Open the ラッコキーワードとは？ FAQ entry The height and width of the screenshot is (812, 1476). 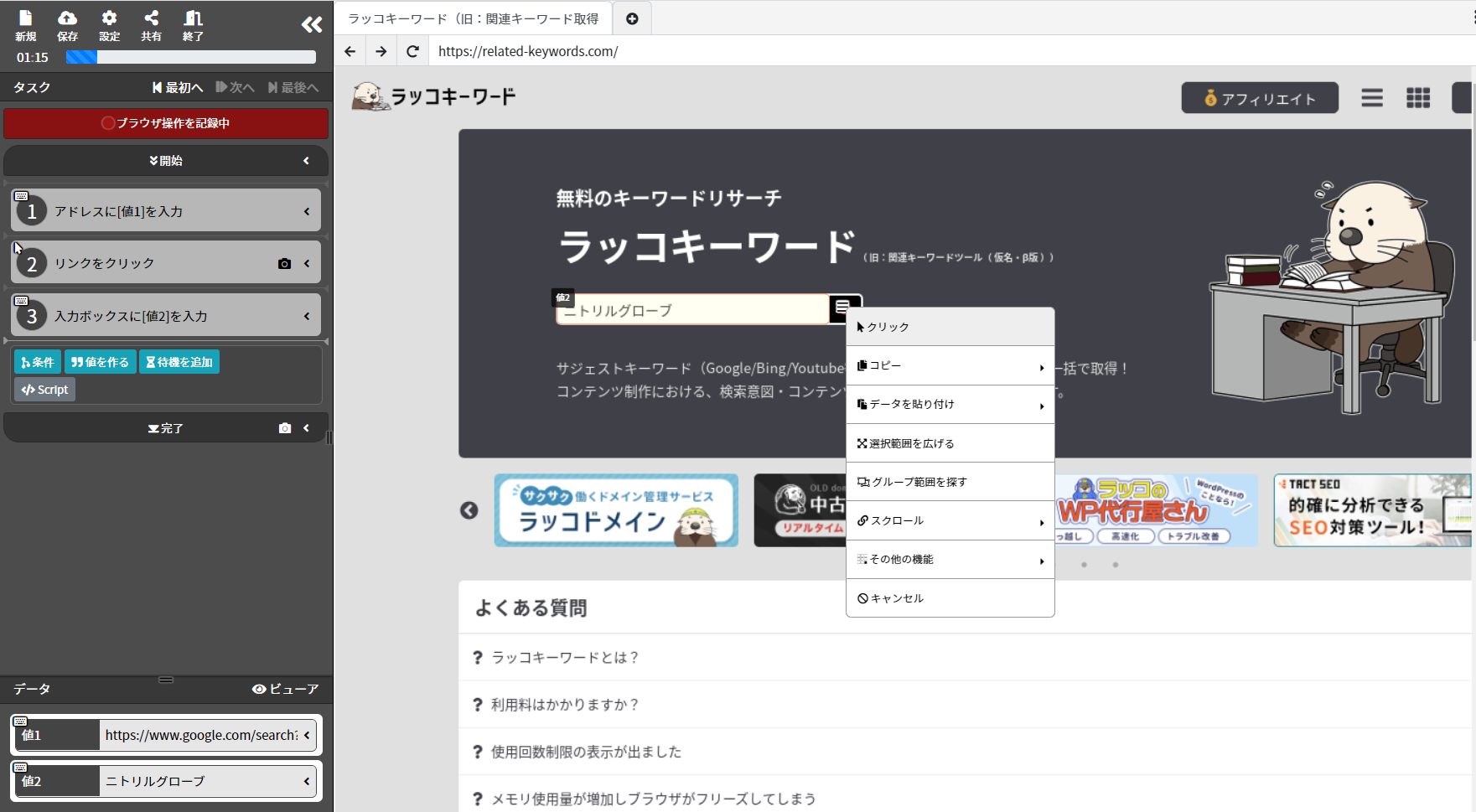pos(564,658)
